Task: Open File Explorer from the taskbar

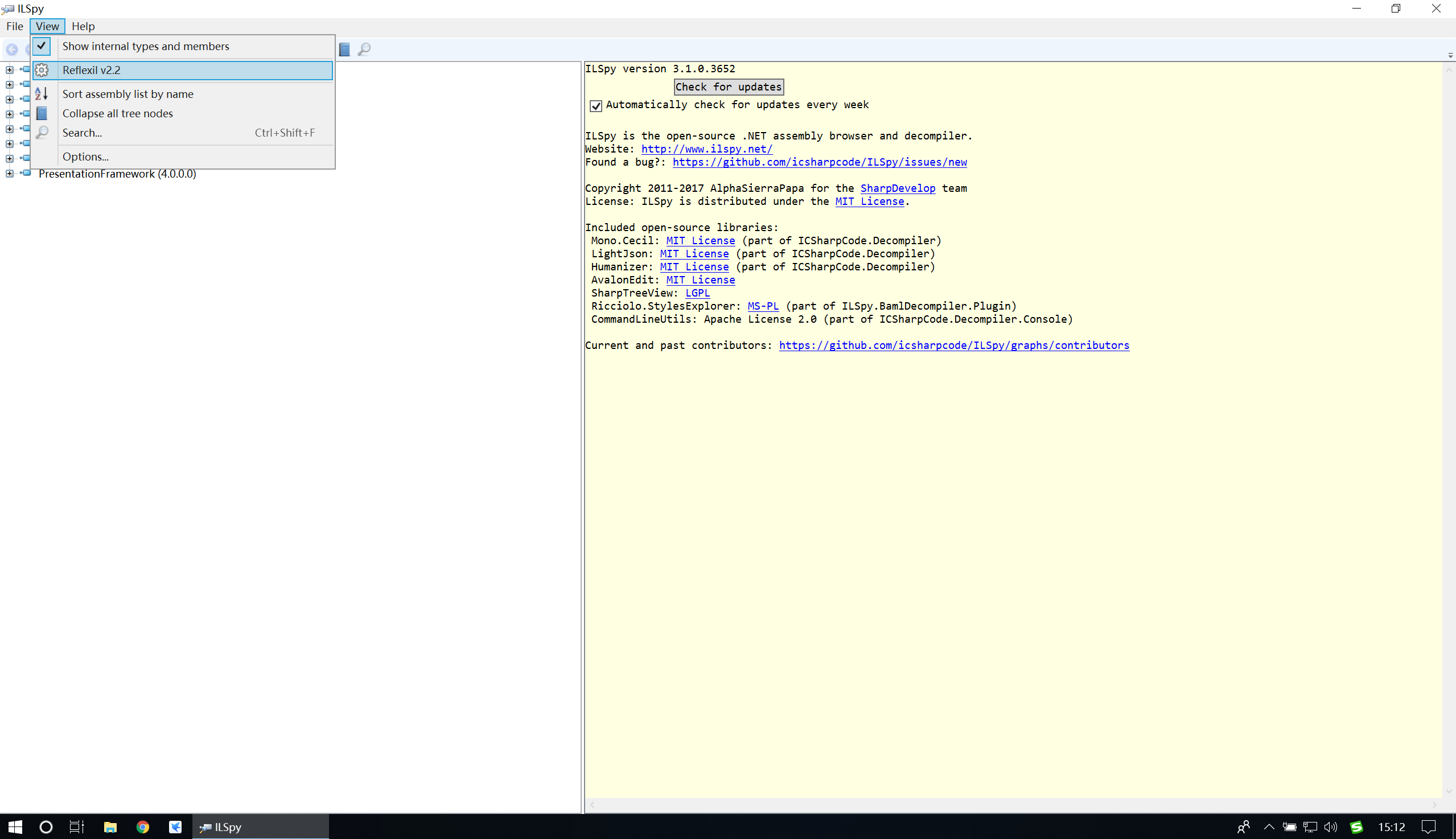Action: [x=110, y=827]
